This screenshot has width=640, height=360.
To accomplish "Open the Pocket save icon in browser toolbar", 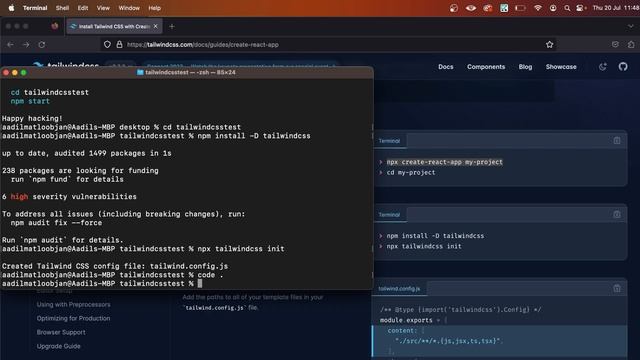I will [x=615, y=44].
